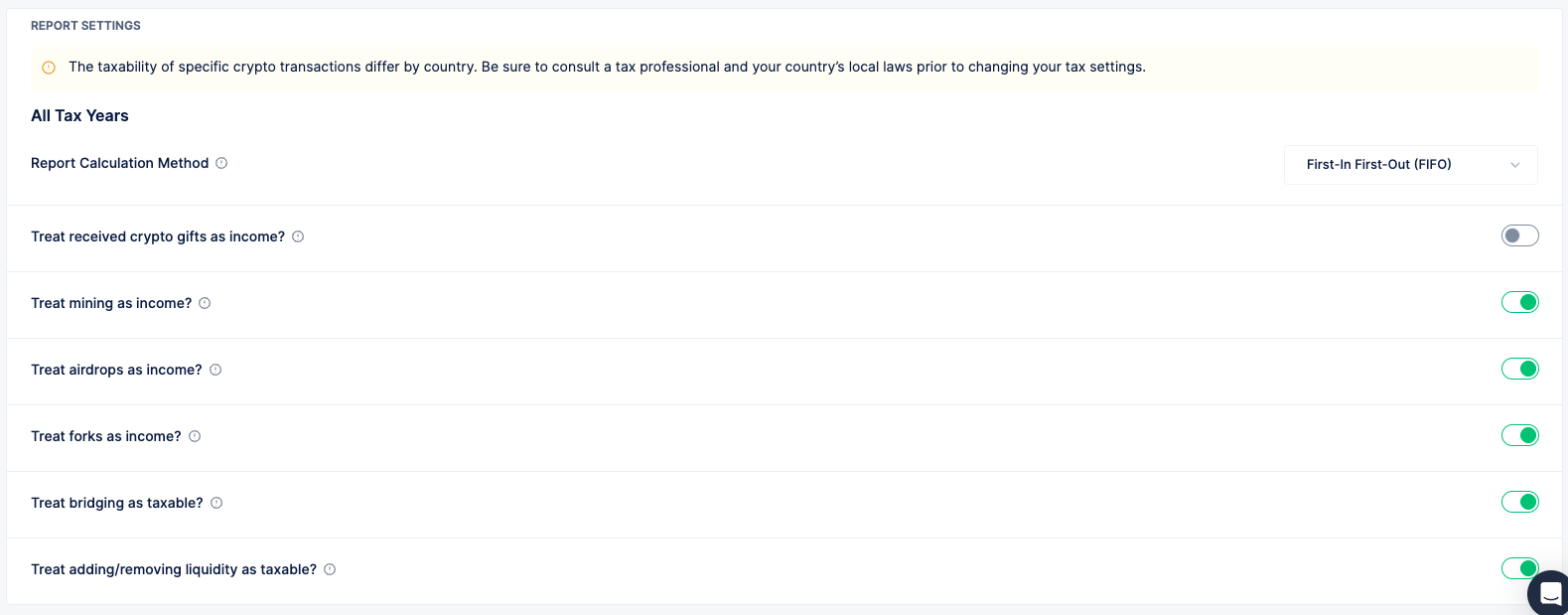This screenshot has height=615, width=1568.
Task: Click the chevron on the FIFO selector
Action: click(x=1514, y=164)
